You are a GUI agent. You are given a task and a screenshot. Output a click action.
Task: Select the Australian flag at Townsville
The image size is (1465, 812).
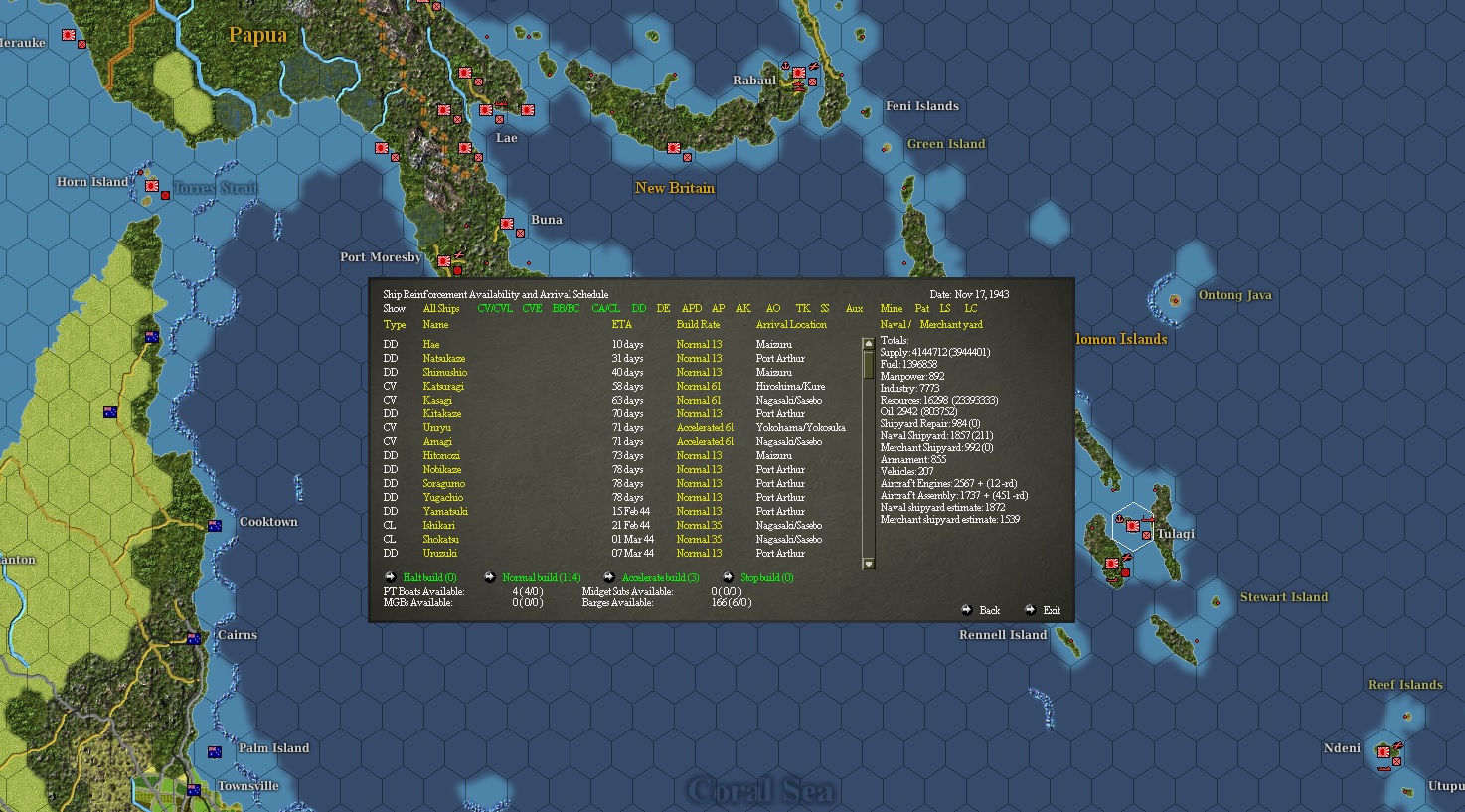pyautogui.click(x=194, y=790)
